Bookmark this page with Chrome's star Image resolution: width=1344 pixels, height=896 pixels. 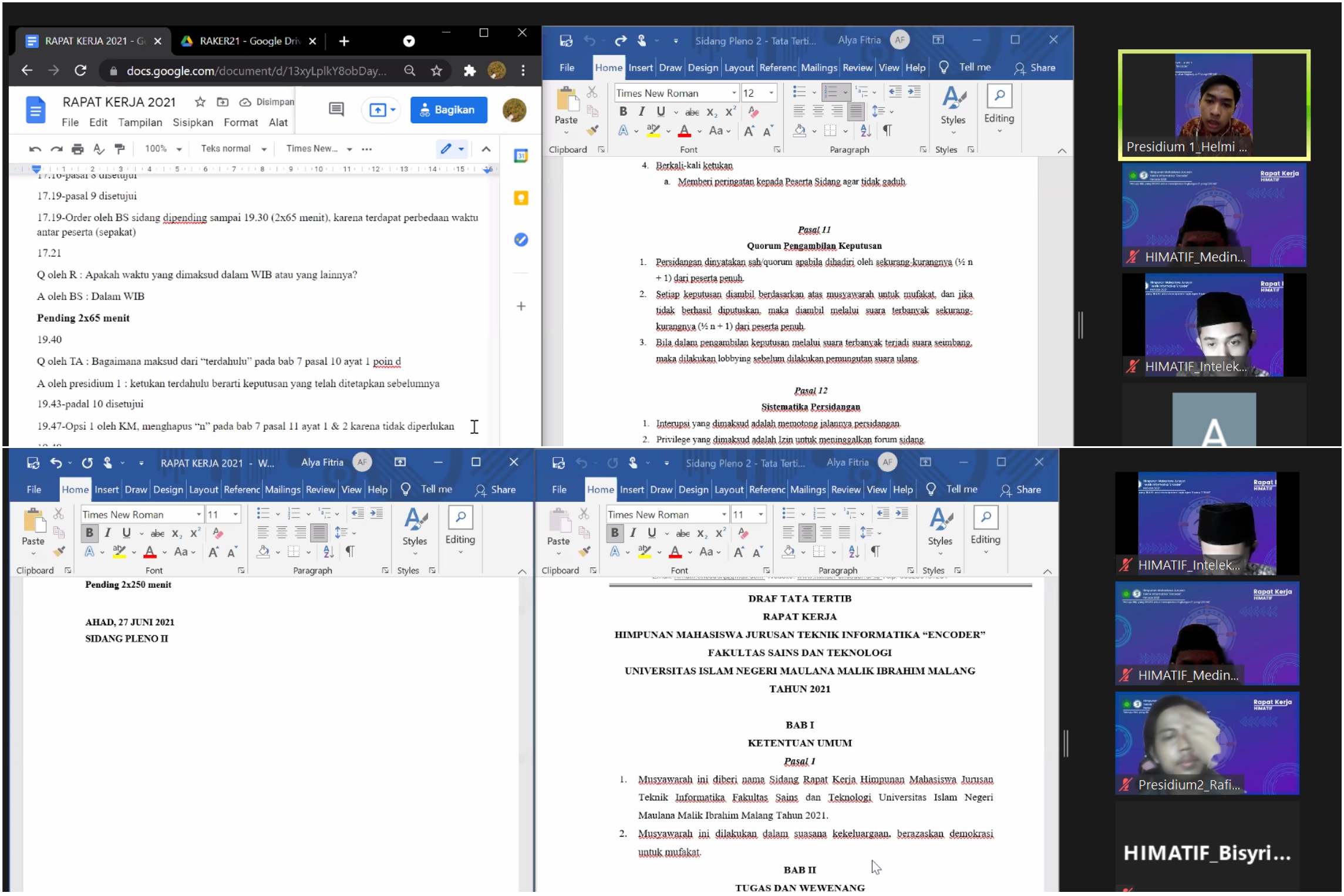(x=436, y=71)
